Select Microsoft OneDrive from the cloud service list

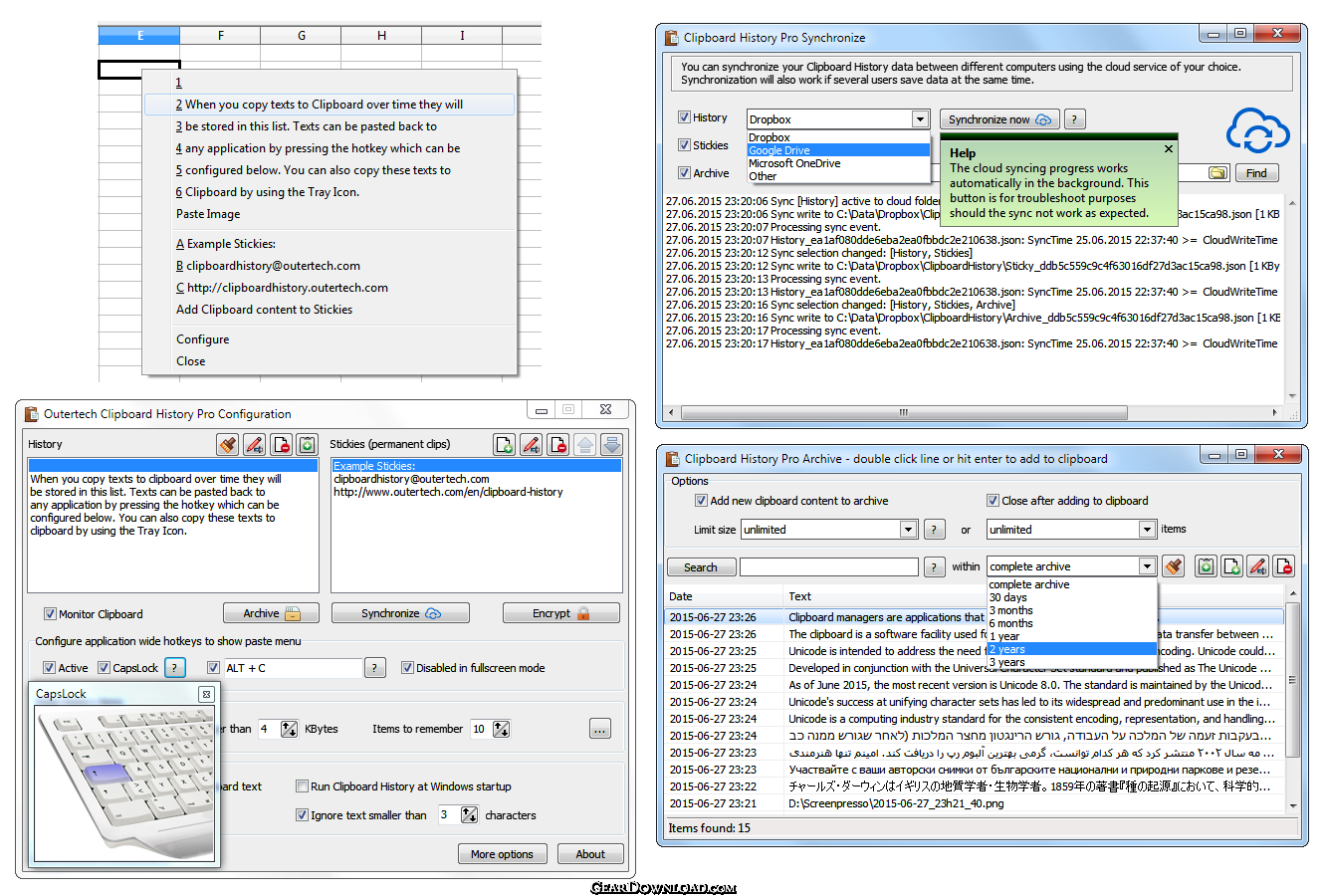(838, 163)
